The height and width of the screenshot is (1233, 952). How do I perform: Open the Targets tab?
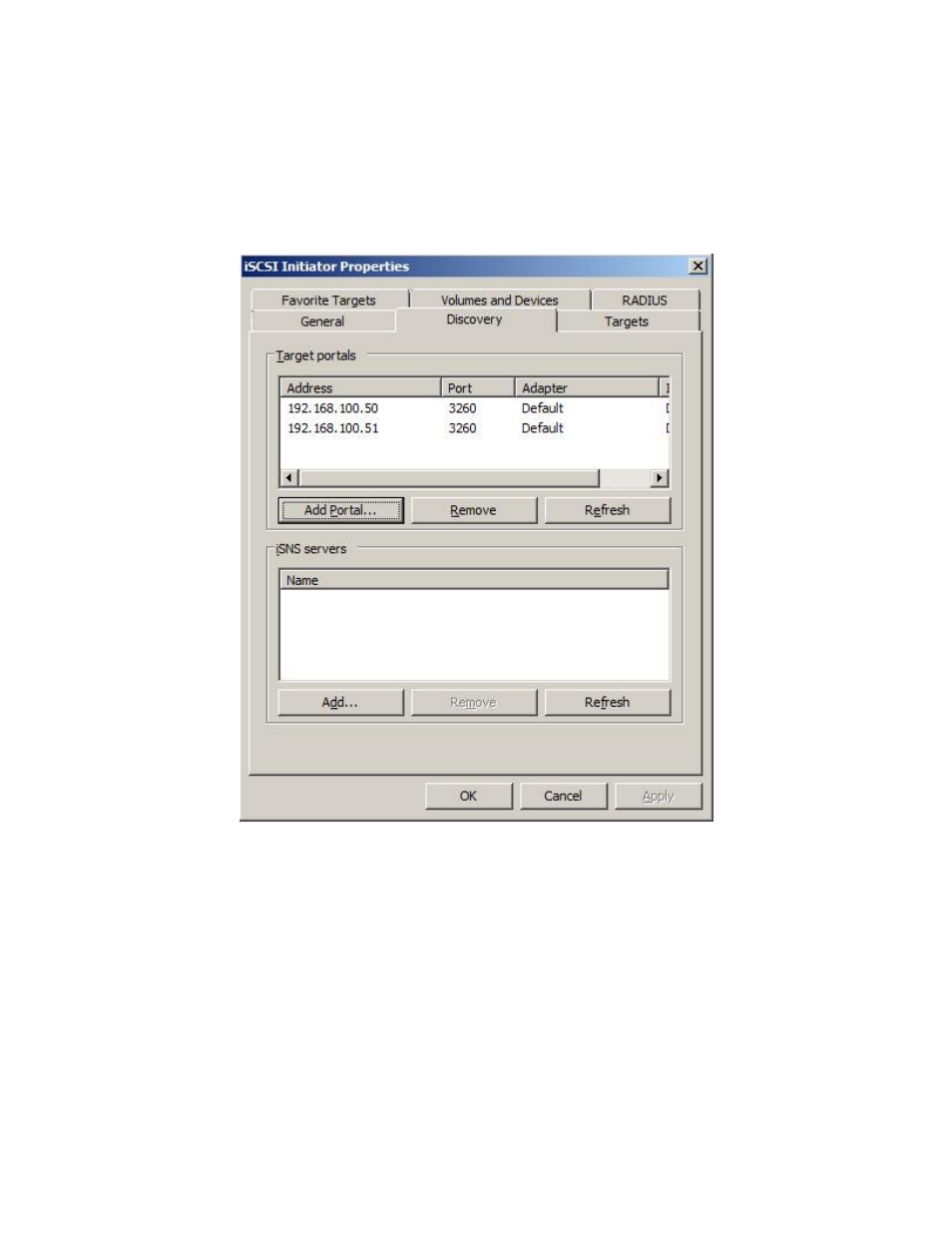point(626,321)
